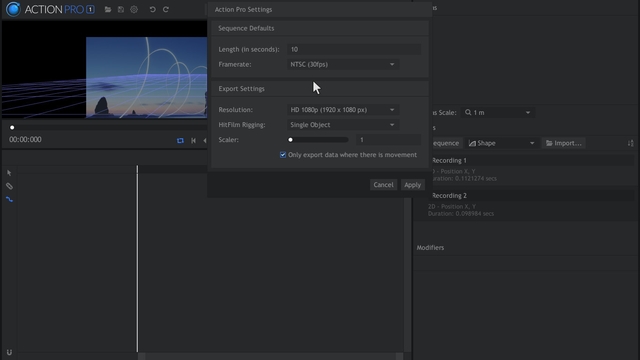Image resolution: width=640 pixels, height=360 pixels.
Task: Click the preview video thumbnail
Action: click(147, 78)
